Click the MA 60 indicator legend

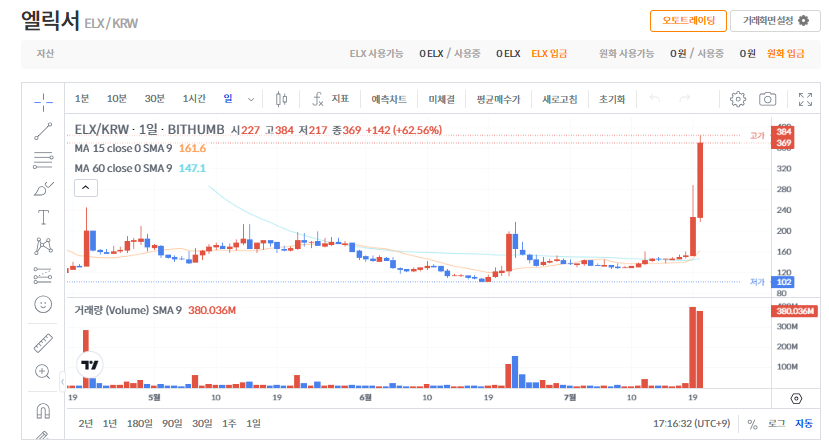point(140,168)
